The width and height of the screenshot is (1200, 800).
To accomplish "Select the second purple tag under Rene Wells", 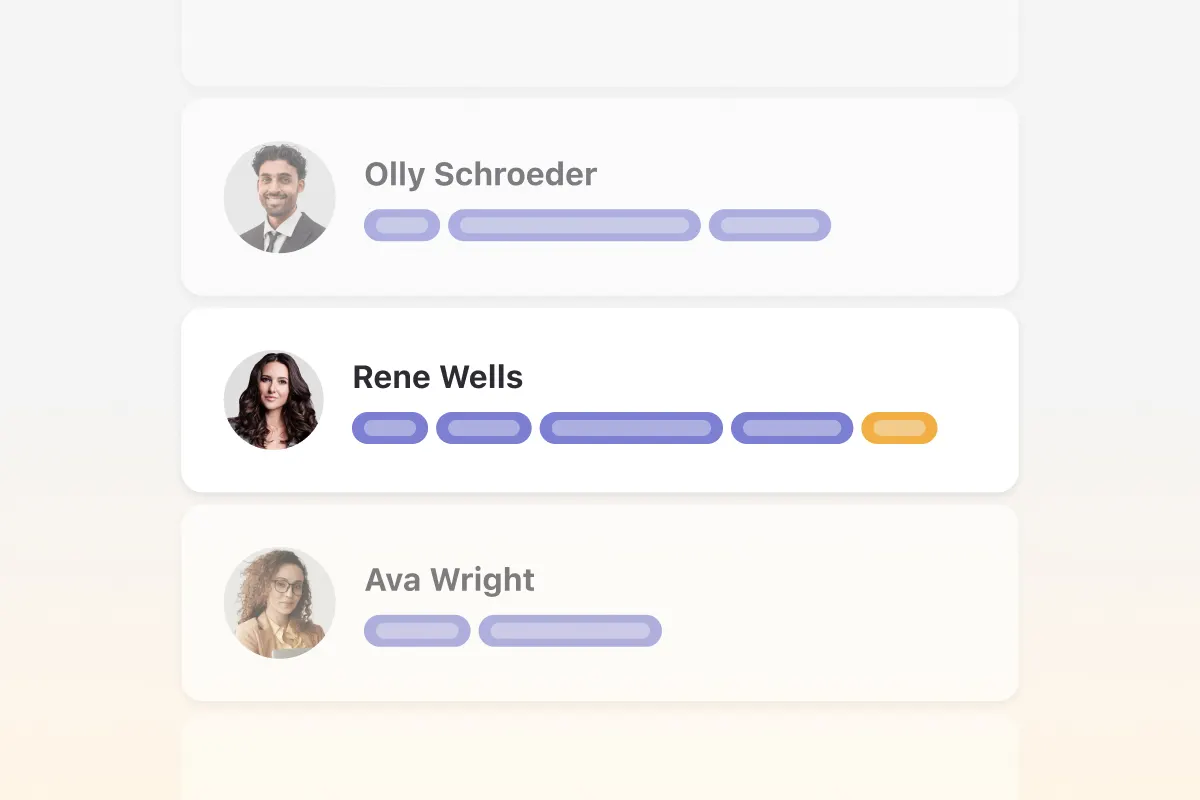I will point(484,428).
